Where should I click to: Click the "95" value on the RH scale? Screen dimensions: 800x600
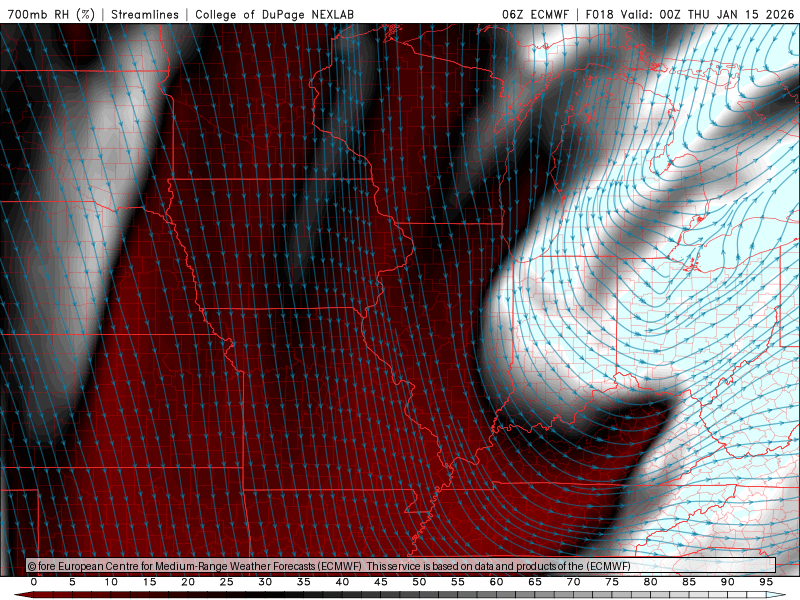(766, 582)
